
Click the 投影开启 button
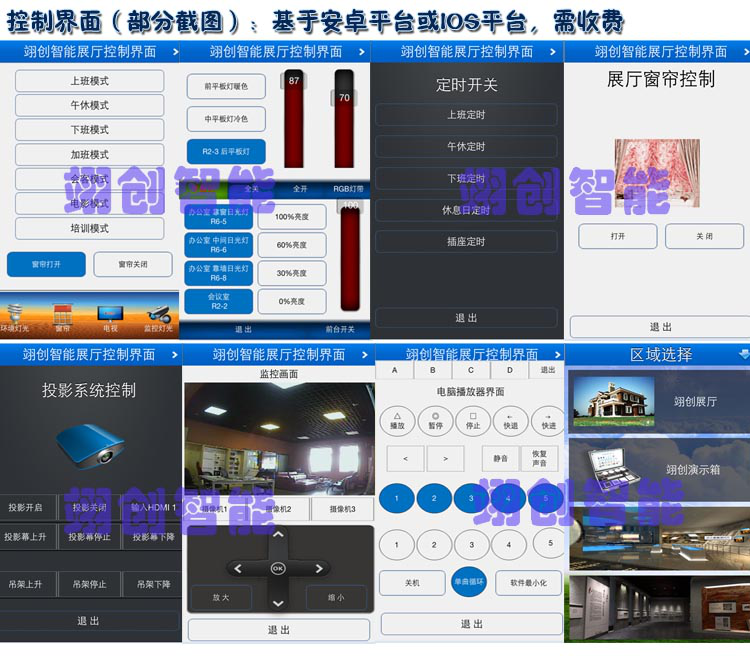(25, 508)
